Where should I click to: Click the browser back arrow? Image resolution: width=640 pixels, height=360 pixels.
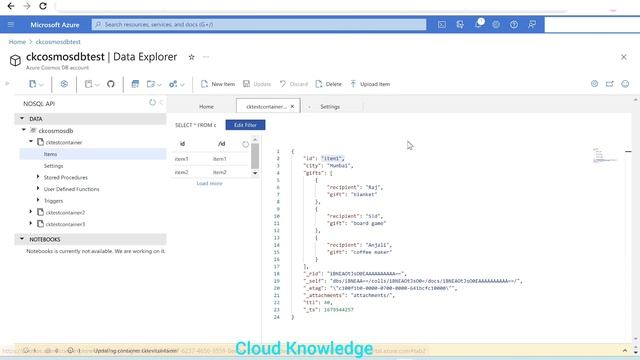point(11,6)
